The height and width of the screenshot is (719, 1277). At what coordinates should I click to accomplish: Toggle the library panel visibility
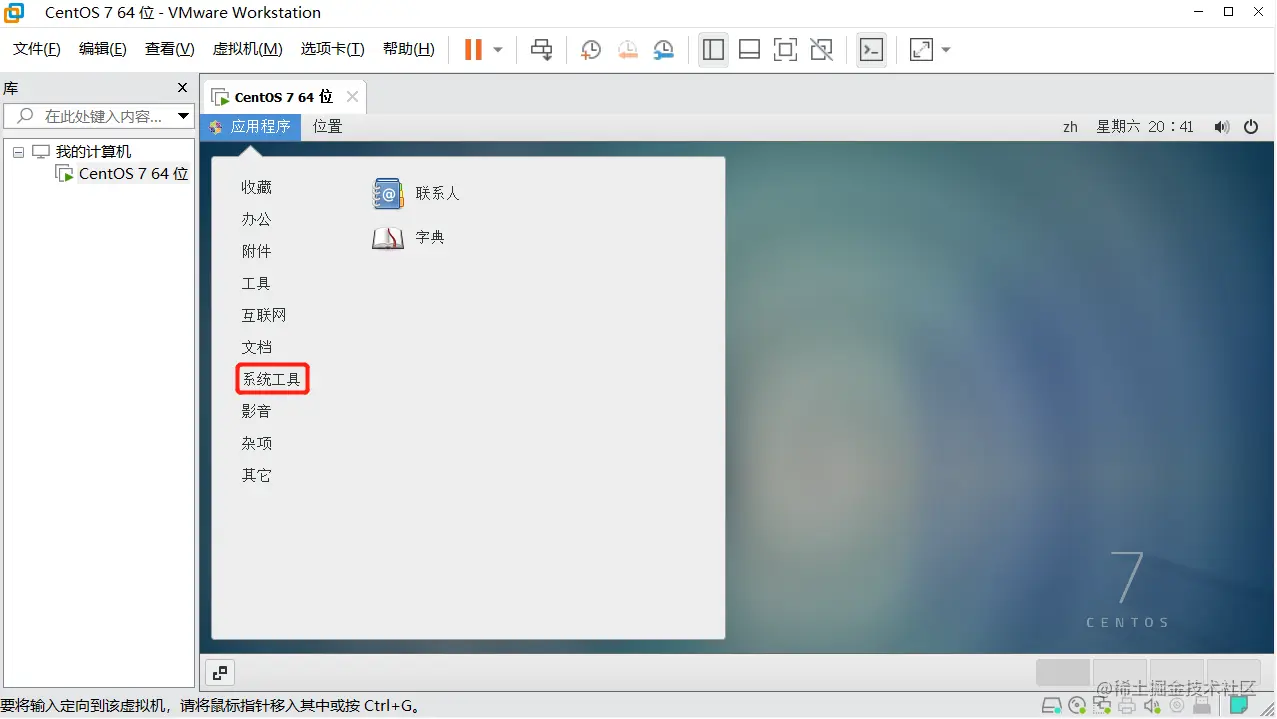point(713,49)
